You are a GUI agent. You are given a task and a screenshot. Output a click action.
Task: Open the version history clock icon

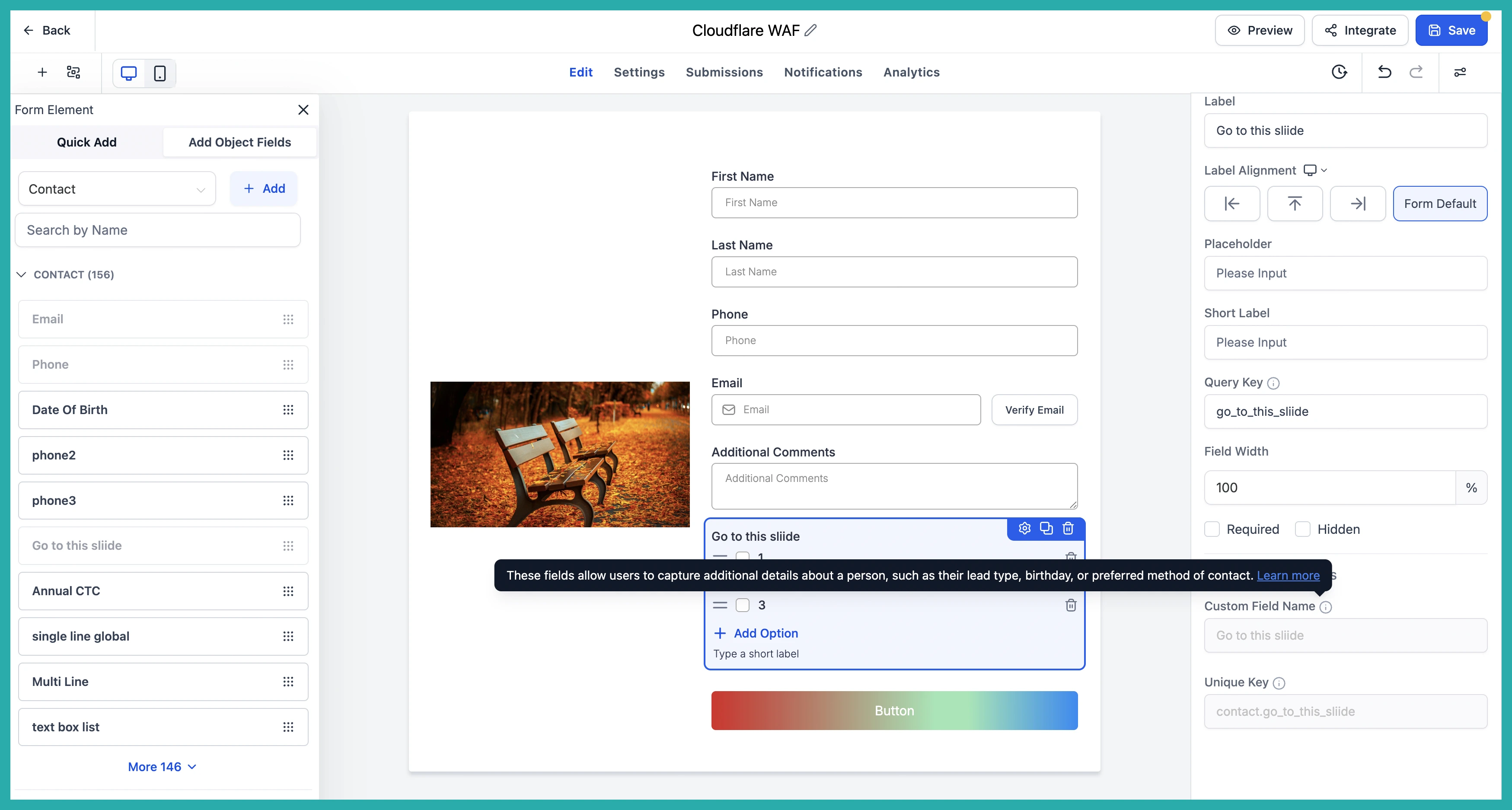1339,72
